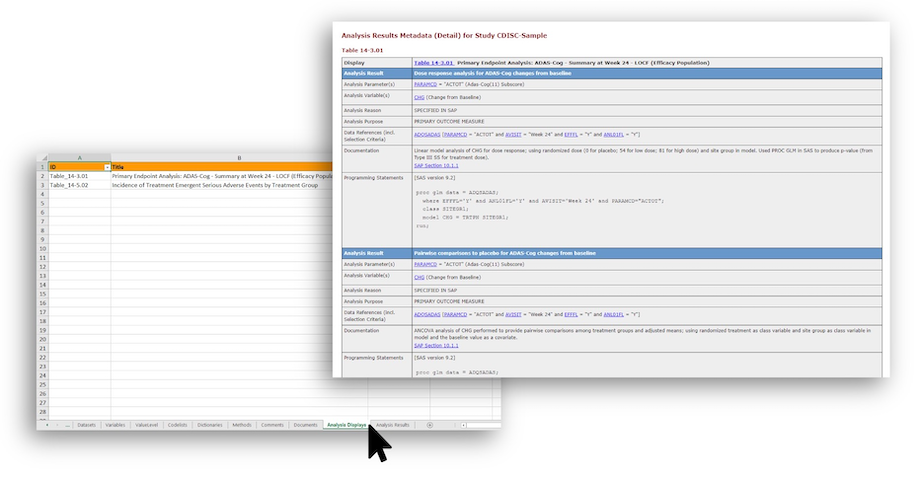
Task: Open EFFFL link in Pairwise comparisons Data References
Action: point(571,315)
